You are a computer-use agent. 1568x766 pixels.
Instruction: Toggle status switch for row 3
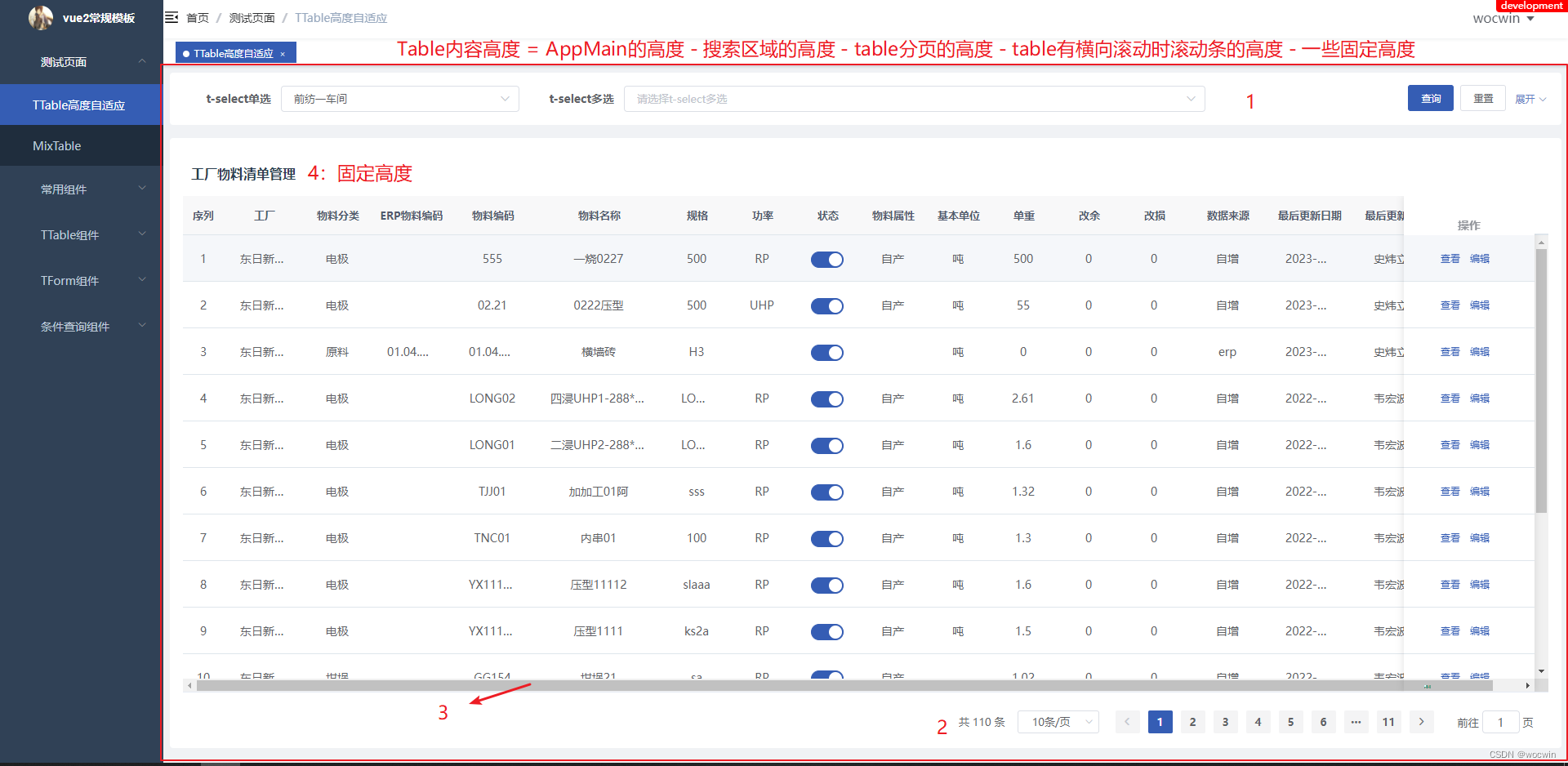coord(827,353)
